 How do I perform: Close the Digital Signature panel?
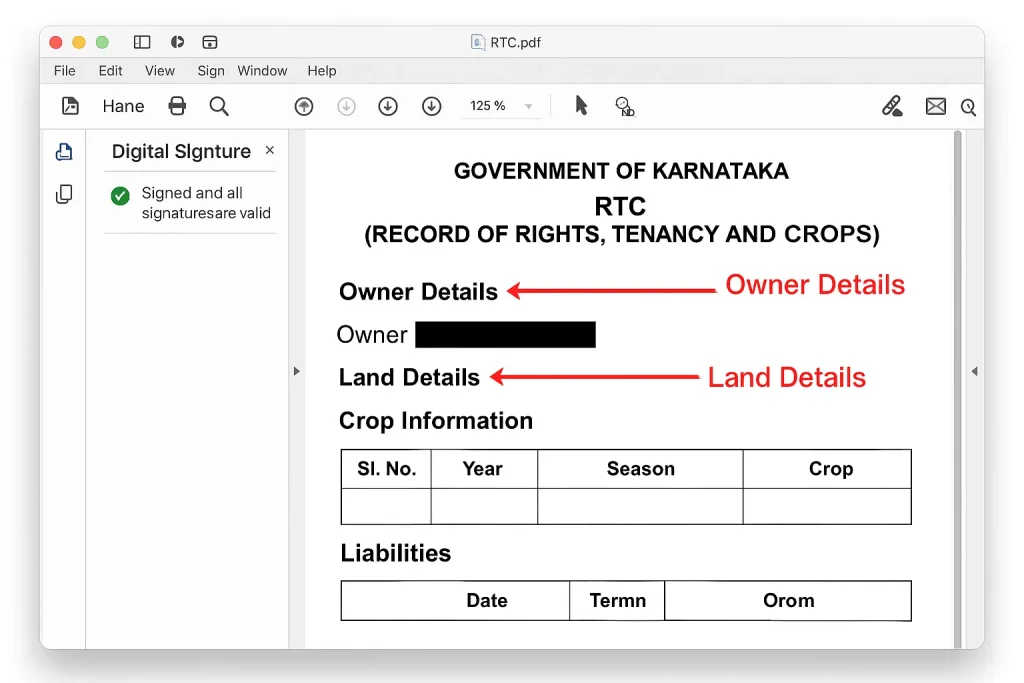(270, 151)
